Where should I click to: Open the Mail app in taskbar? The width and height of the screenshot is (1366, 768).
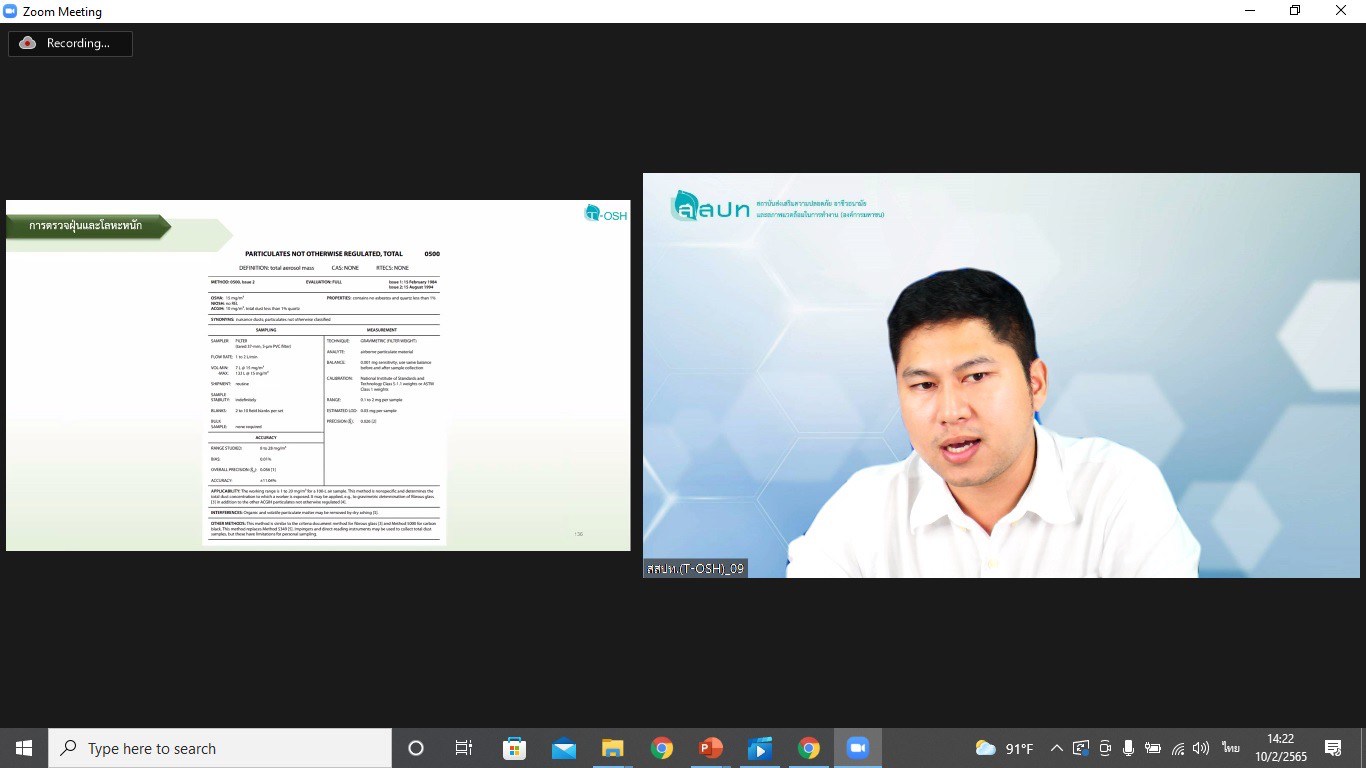(563, 748)
